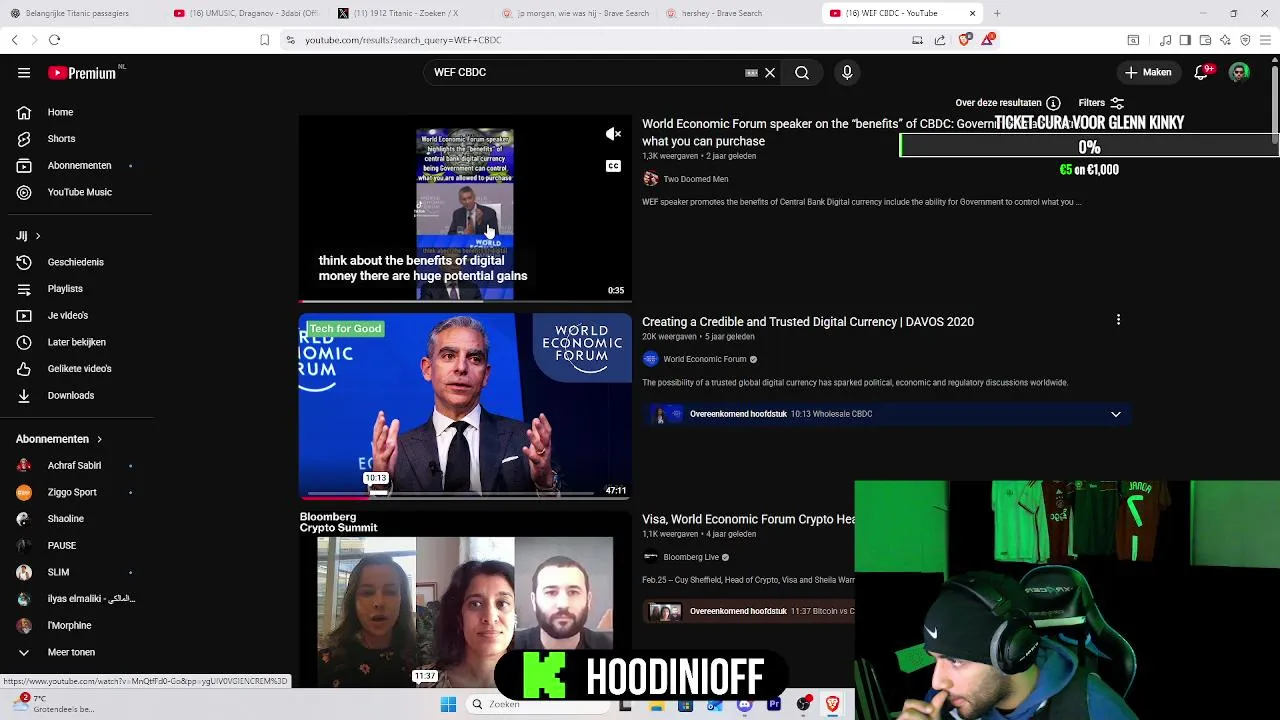
Task: Expand the Abonnementen section heading
Action: coord(59,439)
